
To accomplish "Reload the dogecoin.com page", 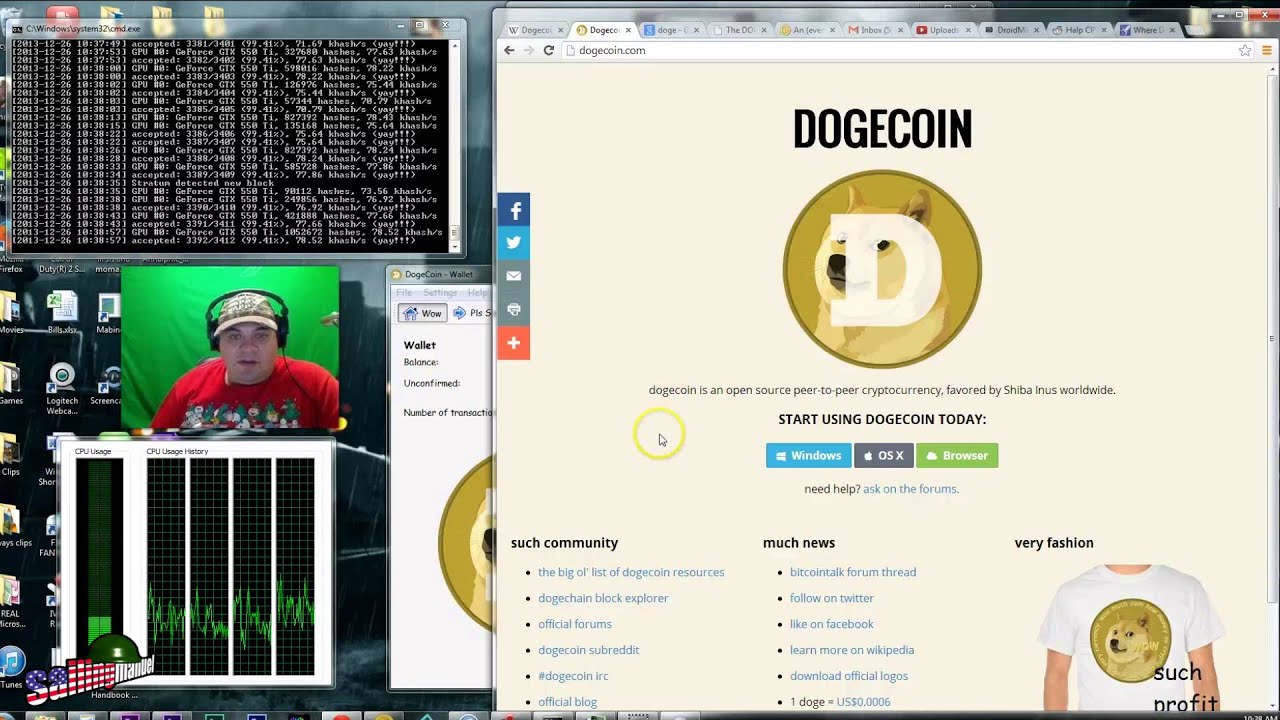I will pyautogui.click(x=548, y=50).
